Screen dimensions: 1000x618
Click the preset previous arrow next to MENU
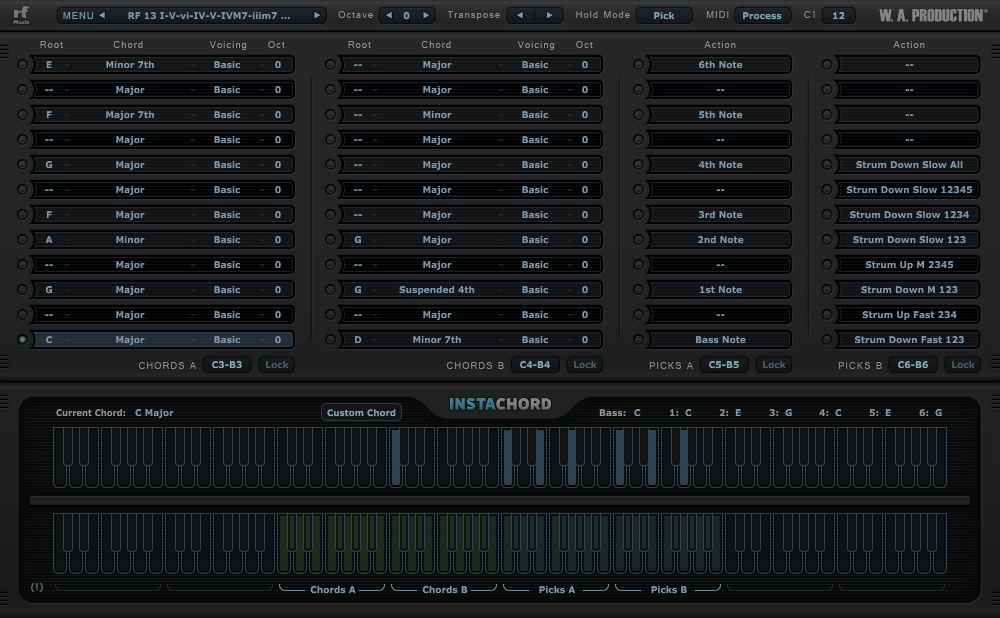tap(102, 15)
